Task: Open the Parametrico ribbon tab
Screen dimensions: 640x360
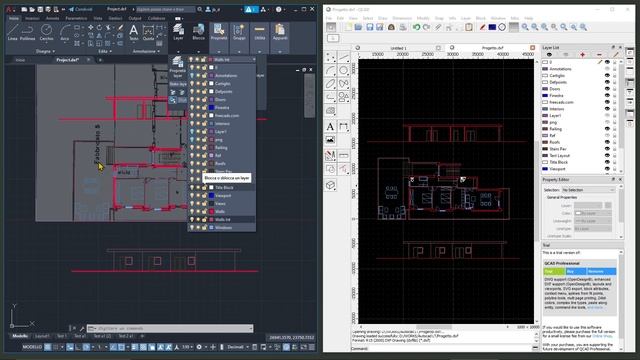Action: [76, 18]
